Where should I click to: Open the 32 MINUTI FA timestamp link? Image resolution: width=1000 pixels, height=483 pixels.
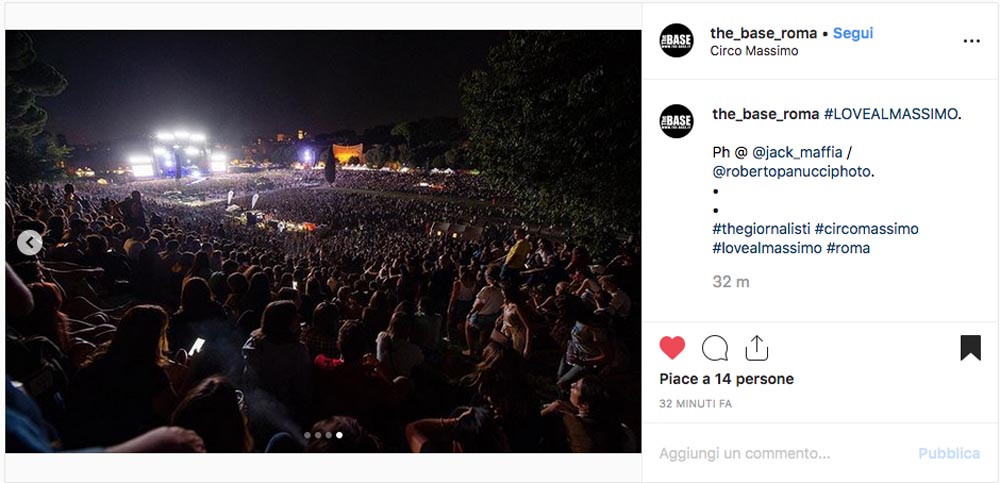(x=695, y=404)
